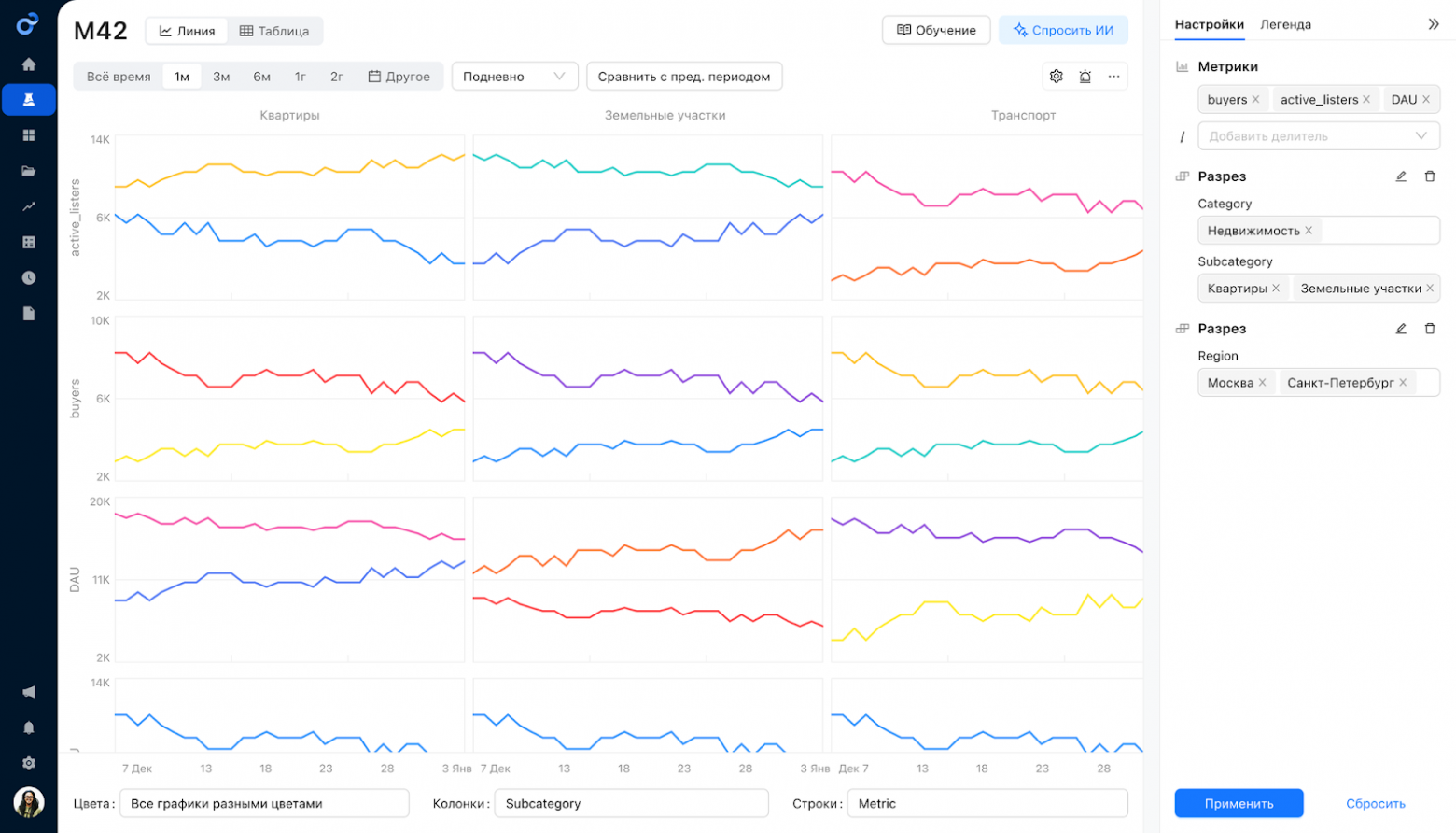Collapse the settings panel with double chevron

[x=1434, y=24]
